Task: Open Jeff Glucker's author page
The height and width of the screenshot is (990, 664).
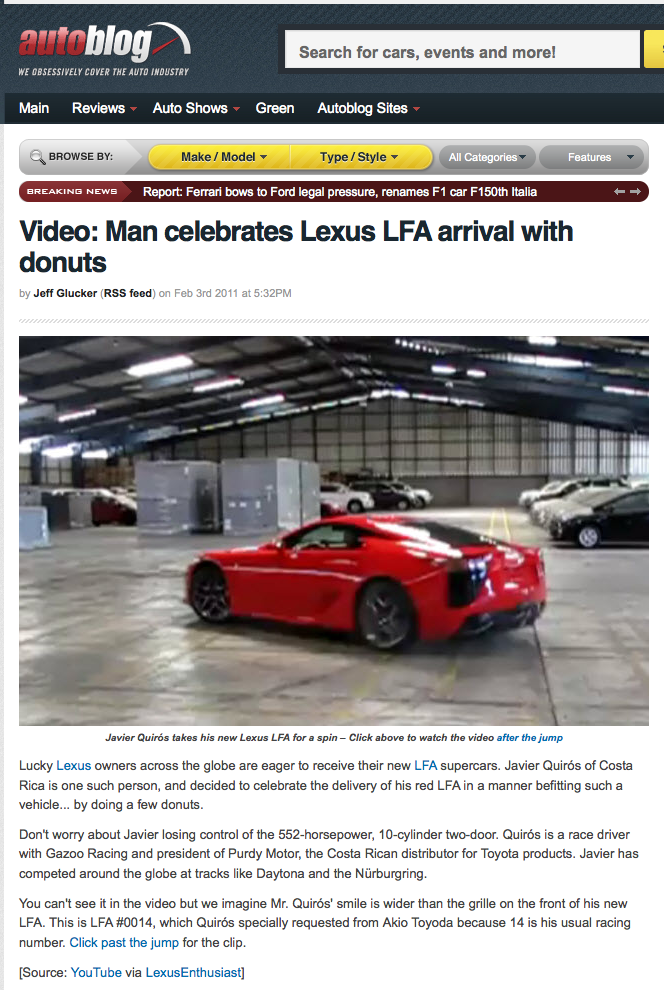Action: (x=65, y=294)
